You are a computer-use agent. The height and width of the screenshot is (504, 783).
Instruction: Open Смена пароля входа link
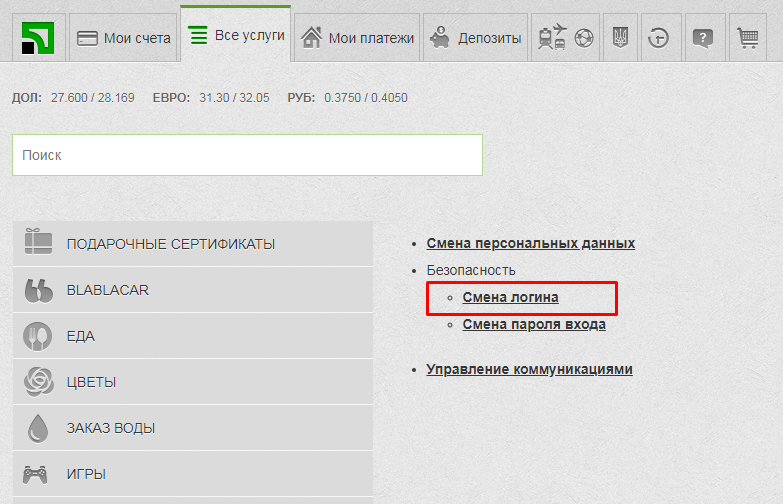click(534, 324)
